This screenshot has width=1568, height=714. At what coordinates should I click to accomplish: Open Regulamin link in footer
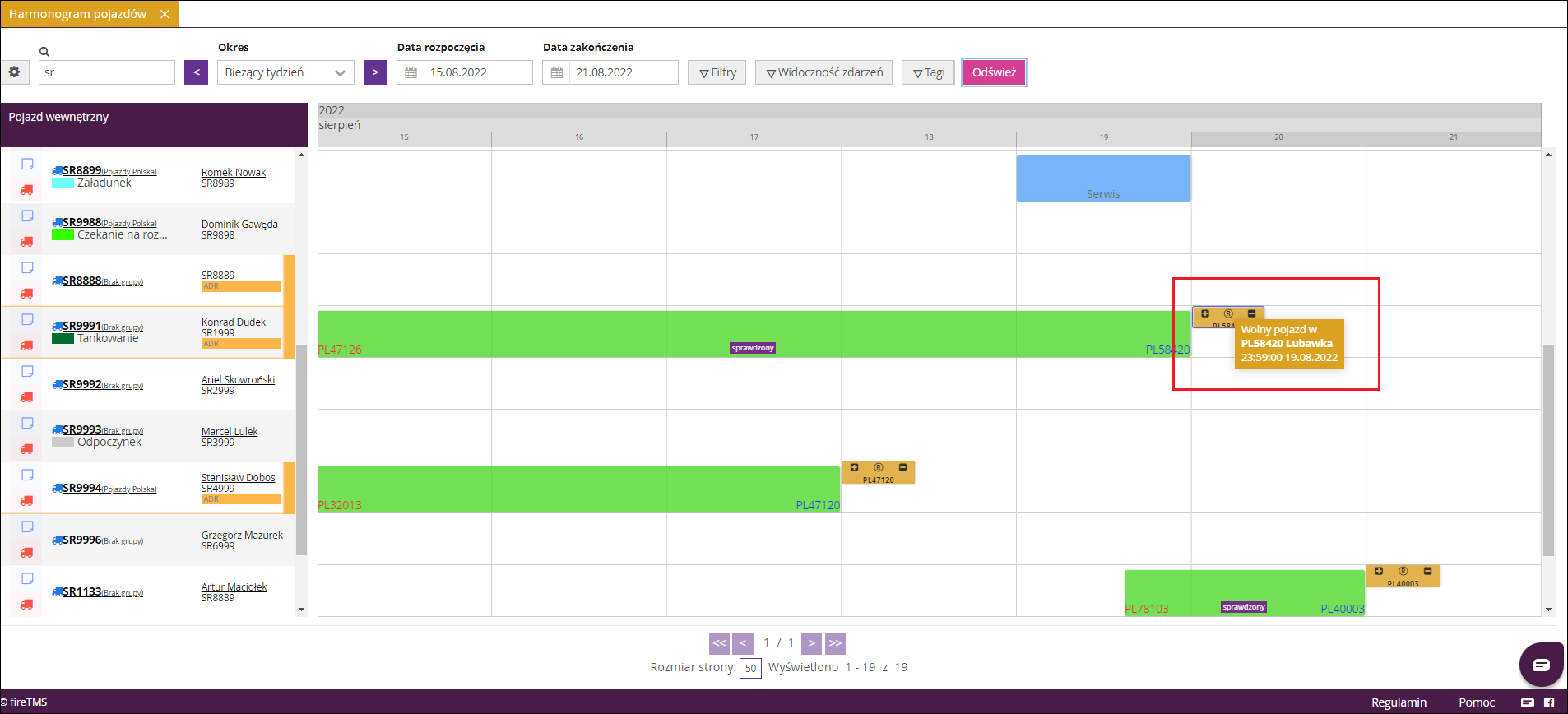click(x=1399, y=702)
